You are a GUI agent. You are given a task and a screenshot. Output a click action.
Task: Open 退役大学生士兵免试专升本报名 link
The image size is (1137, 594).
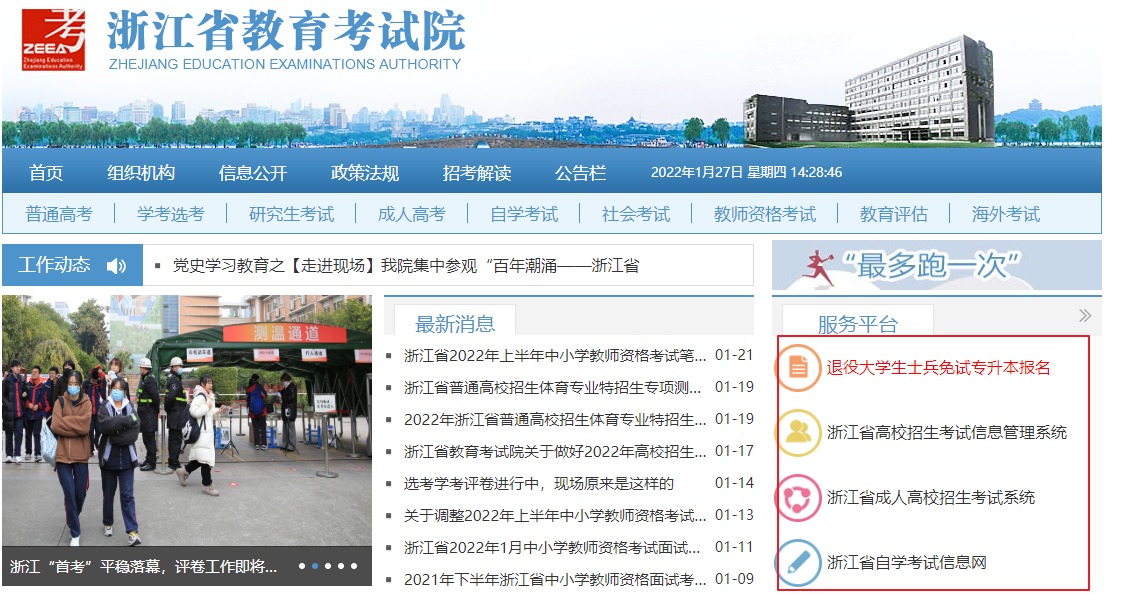click(938, 367)
